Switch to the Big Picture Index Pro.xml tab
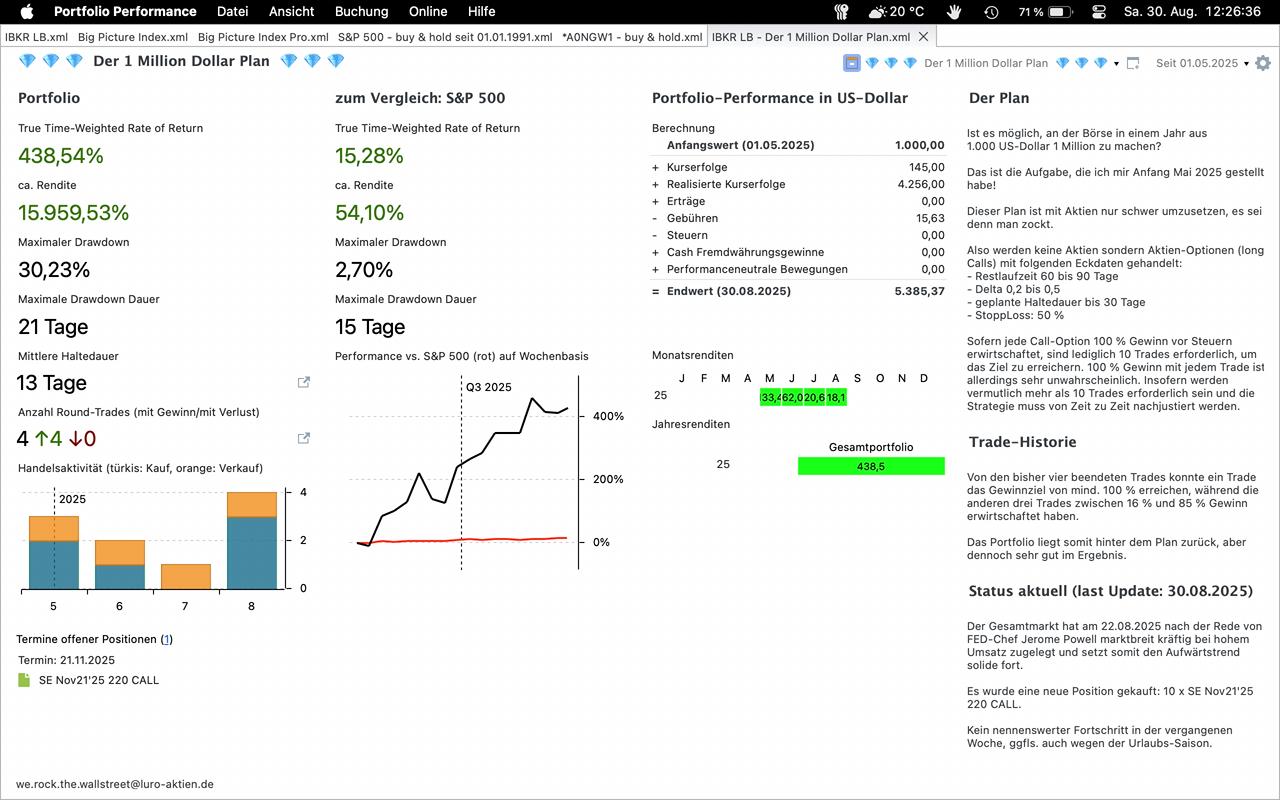1280x800 pixels. pos(263,37)
